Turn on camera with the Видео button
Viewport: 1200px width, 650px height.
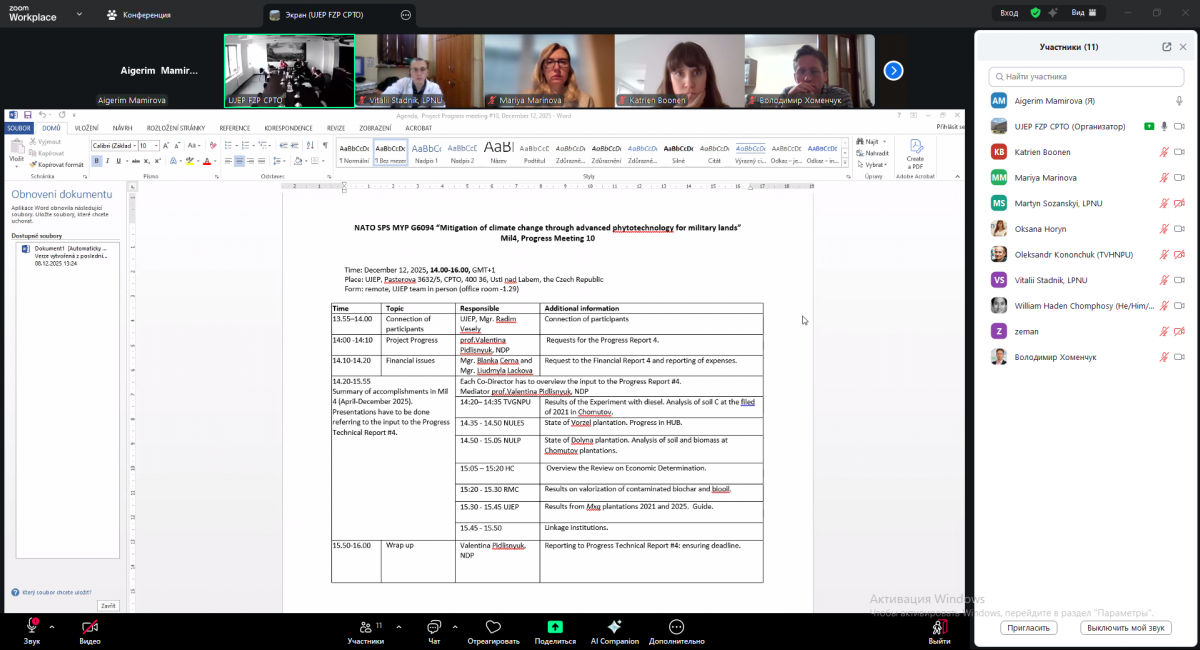90,626
